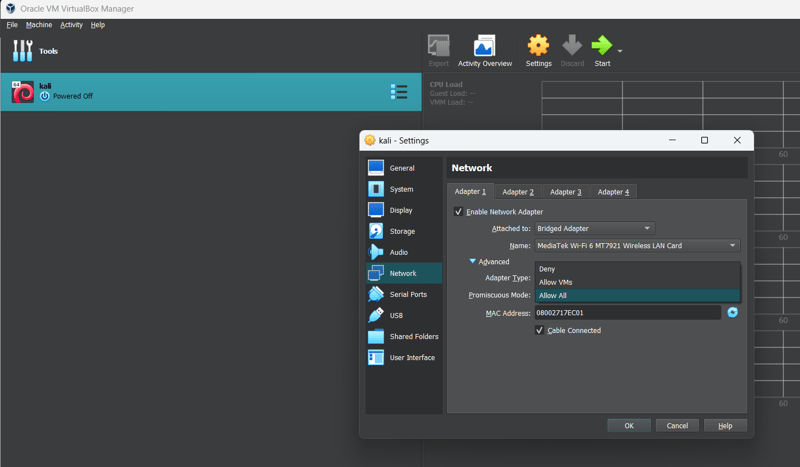The height and width of the screenshot is (467, 800).
Task: Click the Cancel button
Action: [x=677, y=426]
